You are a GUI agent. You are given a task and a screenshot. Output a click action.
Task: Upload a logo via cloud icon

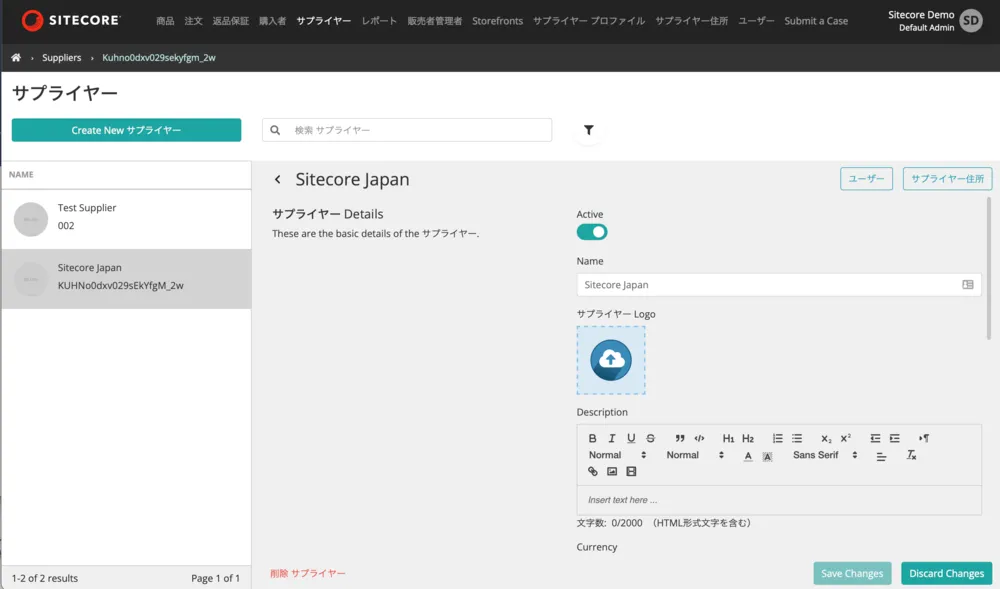click(x=611, y=360)
